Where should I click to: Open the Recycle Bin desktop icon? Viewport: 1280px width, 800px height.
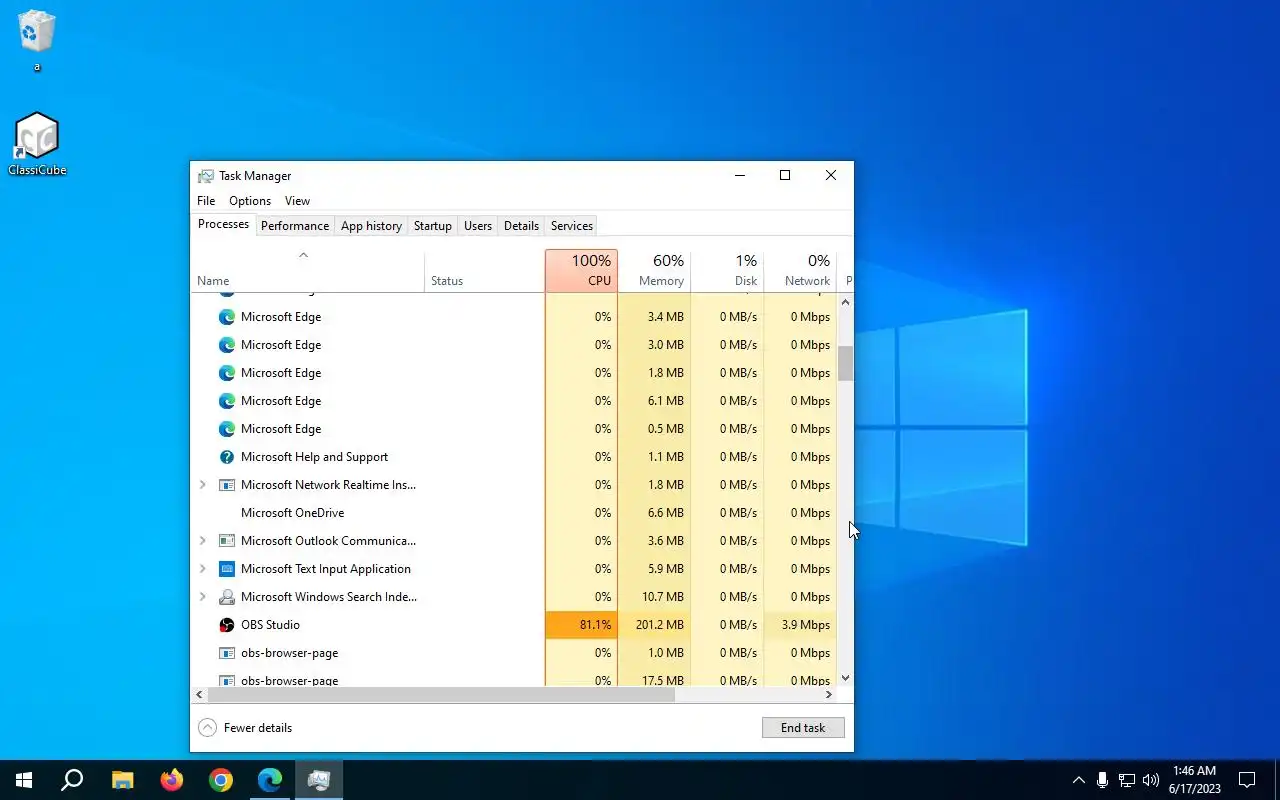coord(37,40)
